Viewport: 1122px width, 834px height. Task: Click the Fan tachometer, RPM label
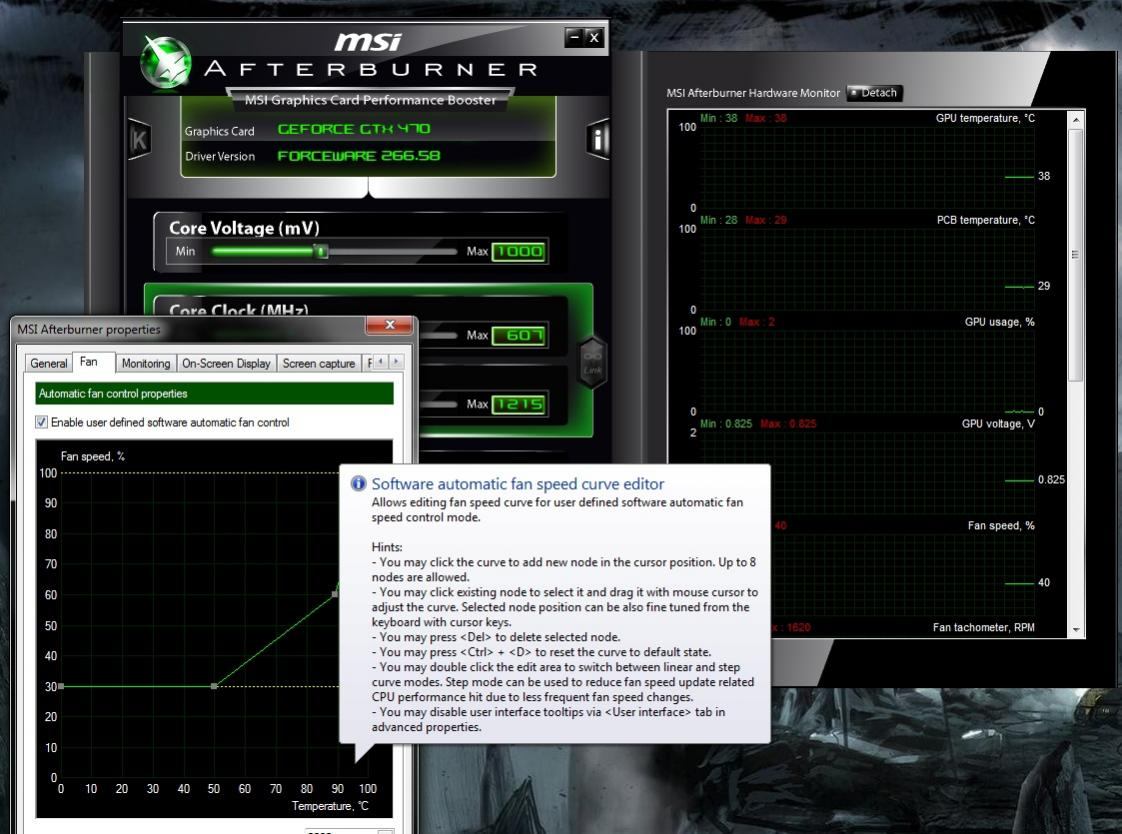click(983, 627)
